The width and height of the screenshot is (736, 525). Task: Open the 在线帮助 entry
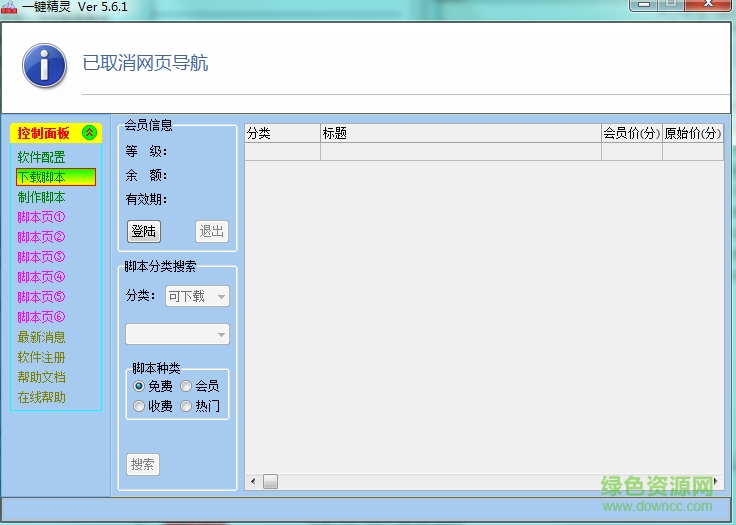coord(41,397)
